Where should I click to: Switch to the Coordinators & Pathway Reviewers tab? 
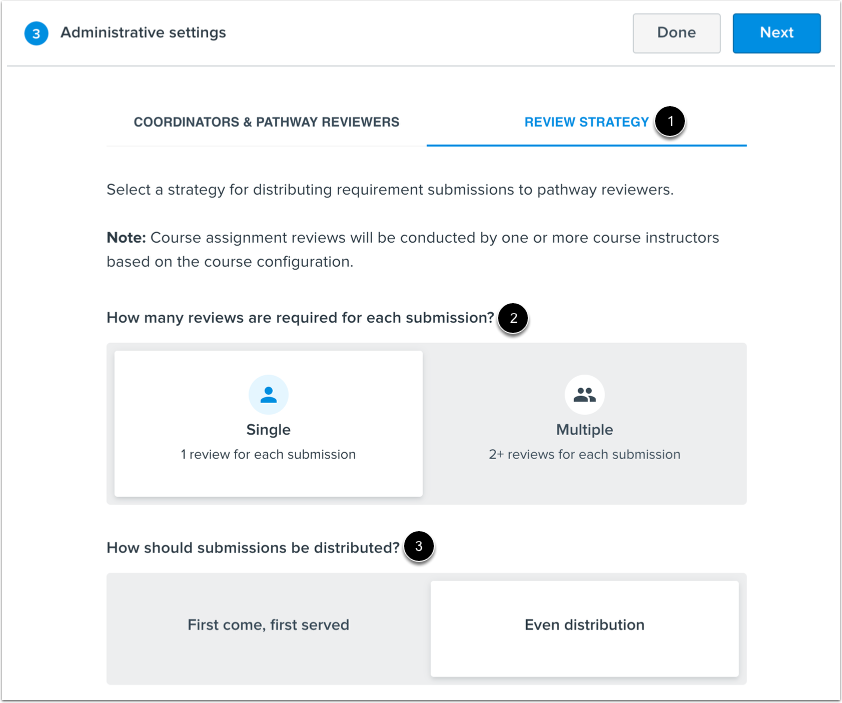265,122
